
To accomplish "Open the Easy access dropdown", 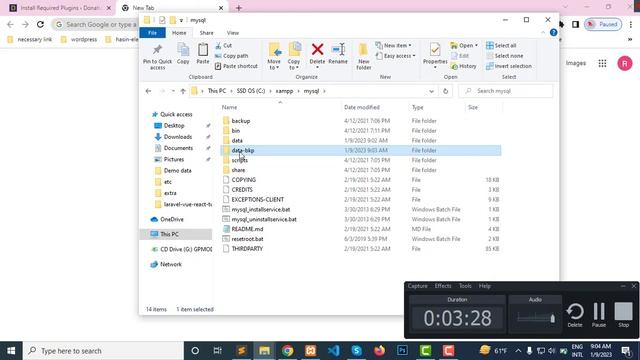I will coord(395,56).
